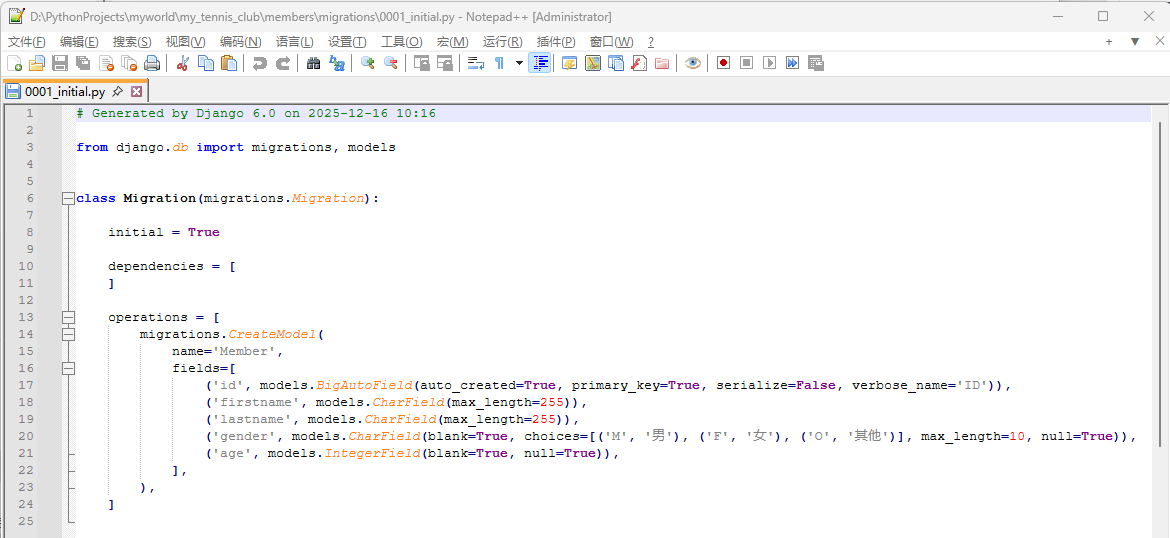Open the 编码(N) menu
Image resolution: width=1170 pixels, height=538 pixels.
click(x=240, y=42)
